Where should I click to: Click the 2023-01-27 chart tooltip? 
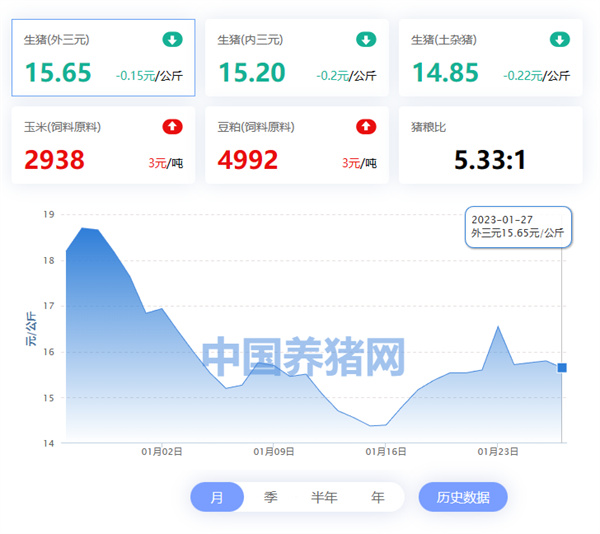[518, 226]
